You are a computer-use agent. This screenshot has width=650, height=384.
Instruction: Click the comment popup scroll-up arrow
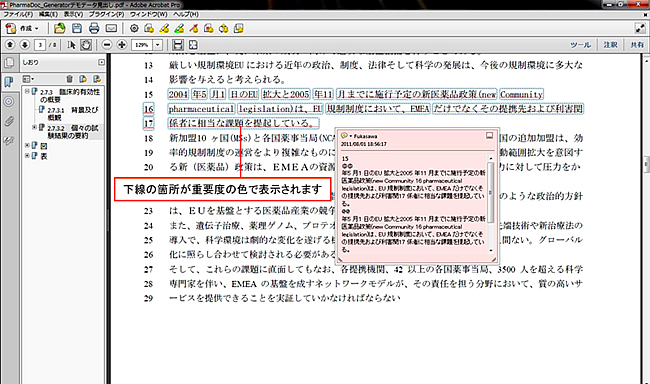[x=490, y=158]
